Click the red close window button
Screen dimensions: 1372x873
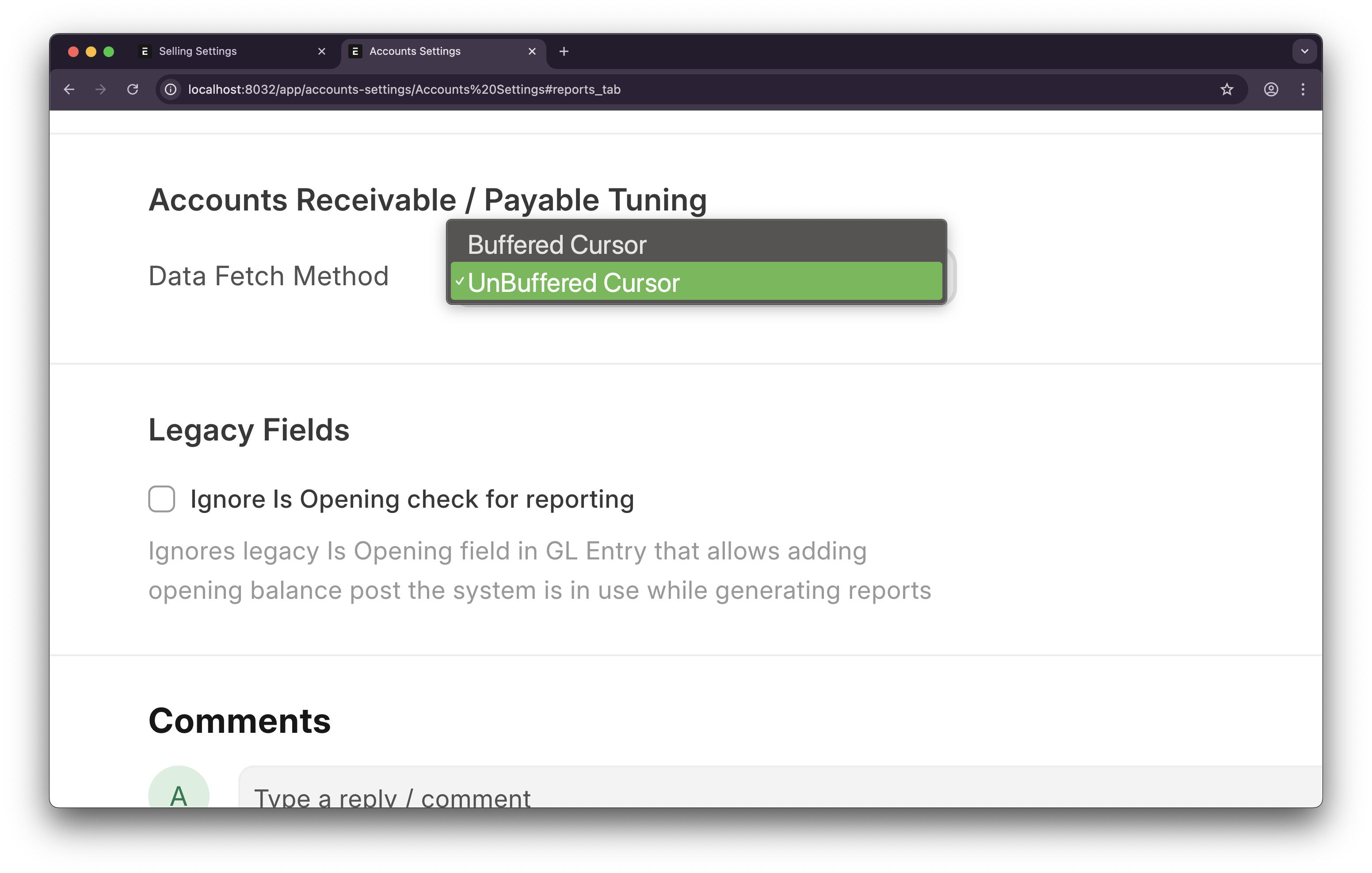click(x=73, y=51)
